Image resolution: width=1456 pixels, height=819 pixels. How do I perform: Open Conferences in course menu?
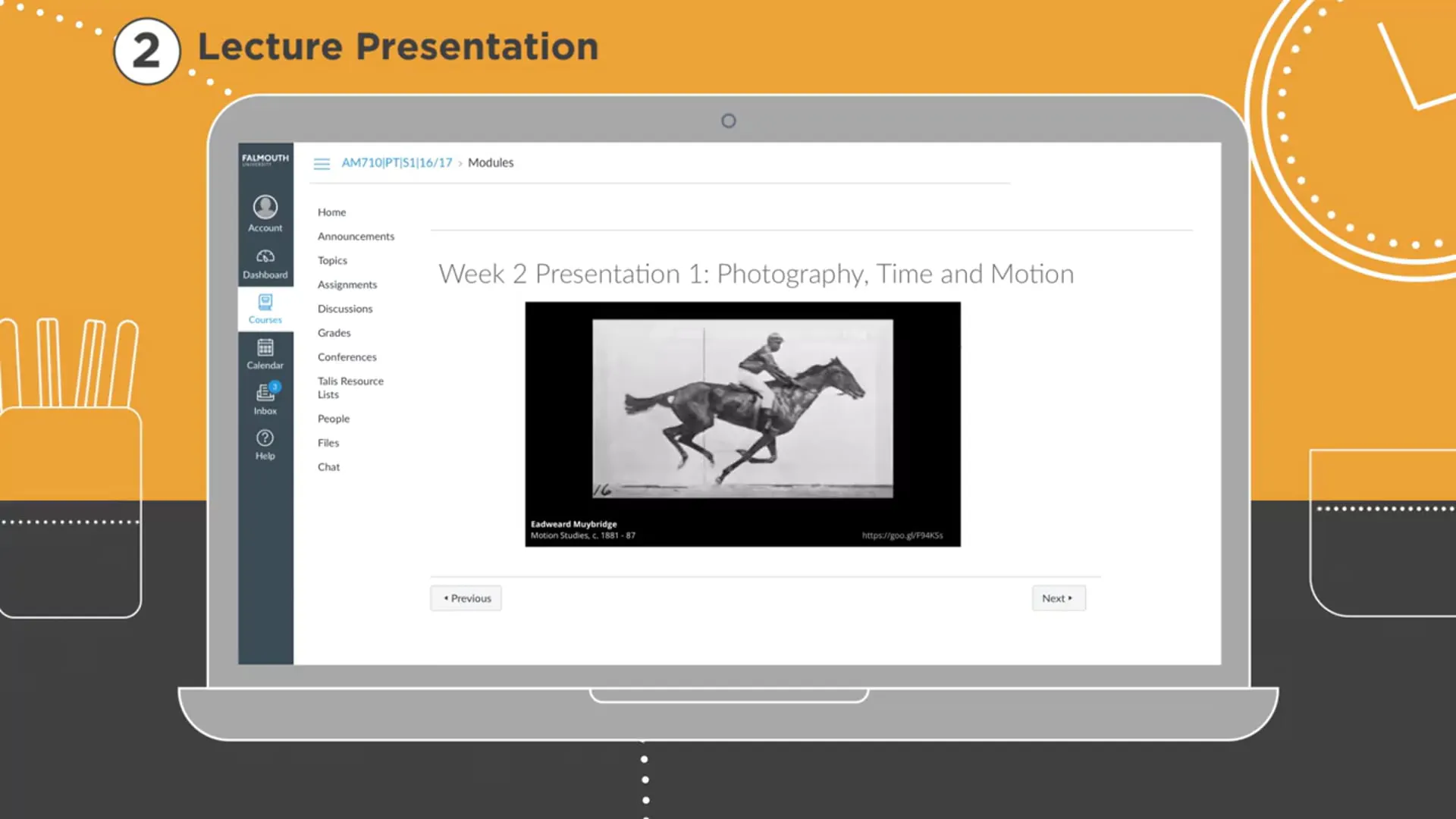(347, 357)
